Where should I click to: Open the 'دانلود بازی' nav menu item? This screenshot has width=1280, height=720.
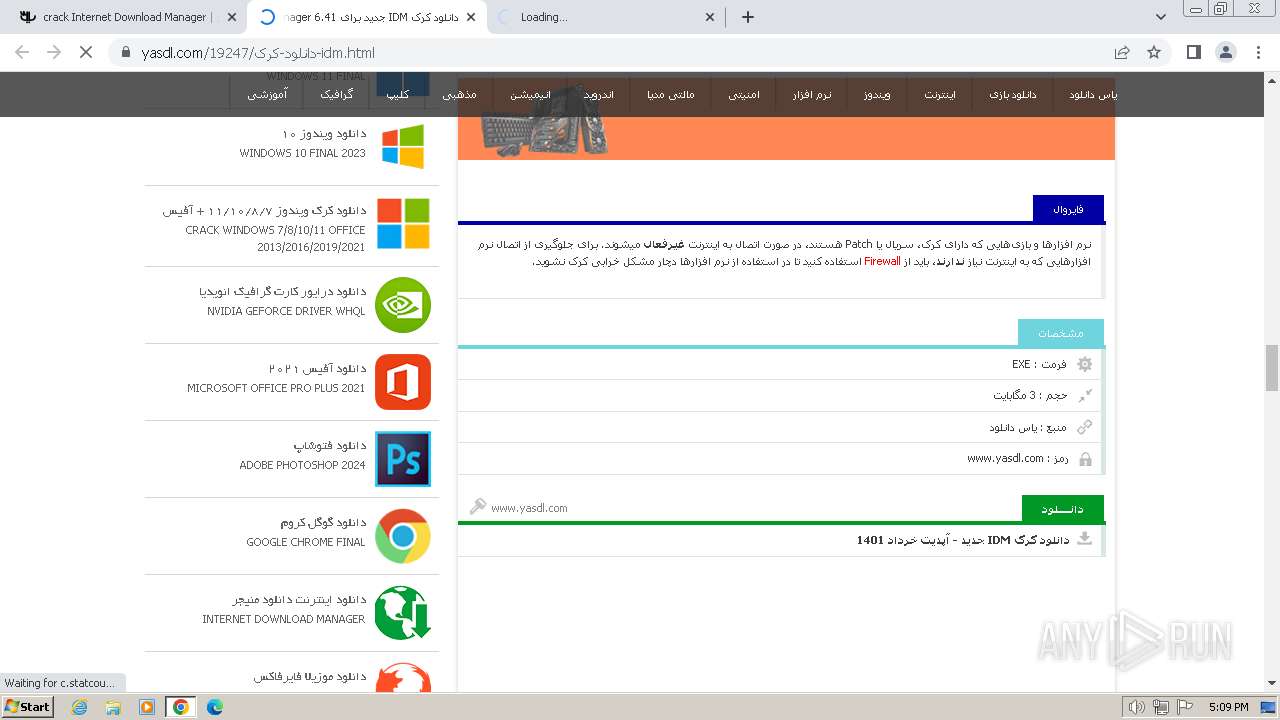1013,95
